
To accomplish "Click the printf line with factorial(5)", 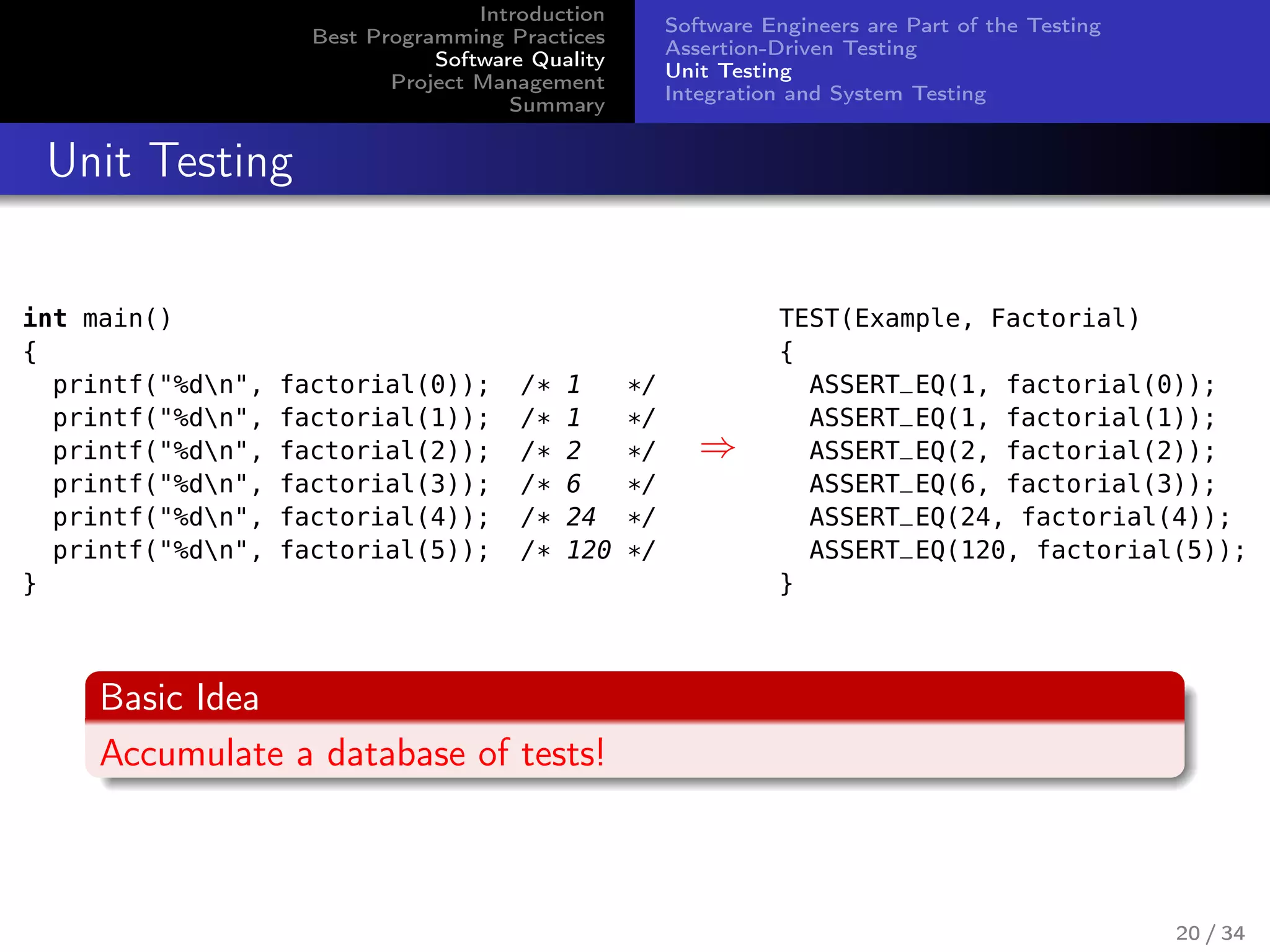I will (353, 550).
